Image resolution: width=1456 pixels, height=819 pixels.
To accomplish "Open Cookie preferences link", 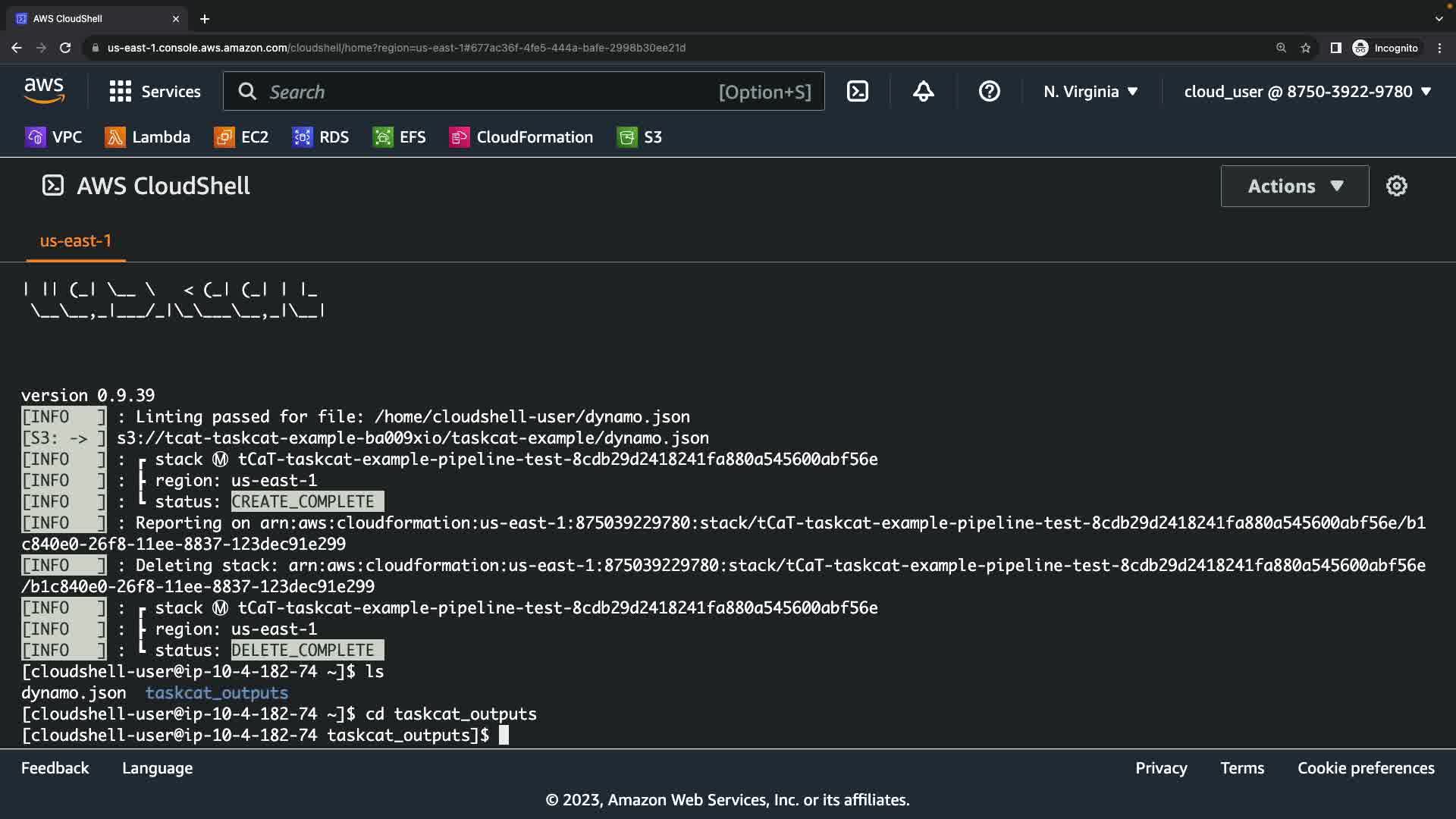I will click(1366, 768).
